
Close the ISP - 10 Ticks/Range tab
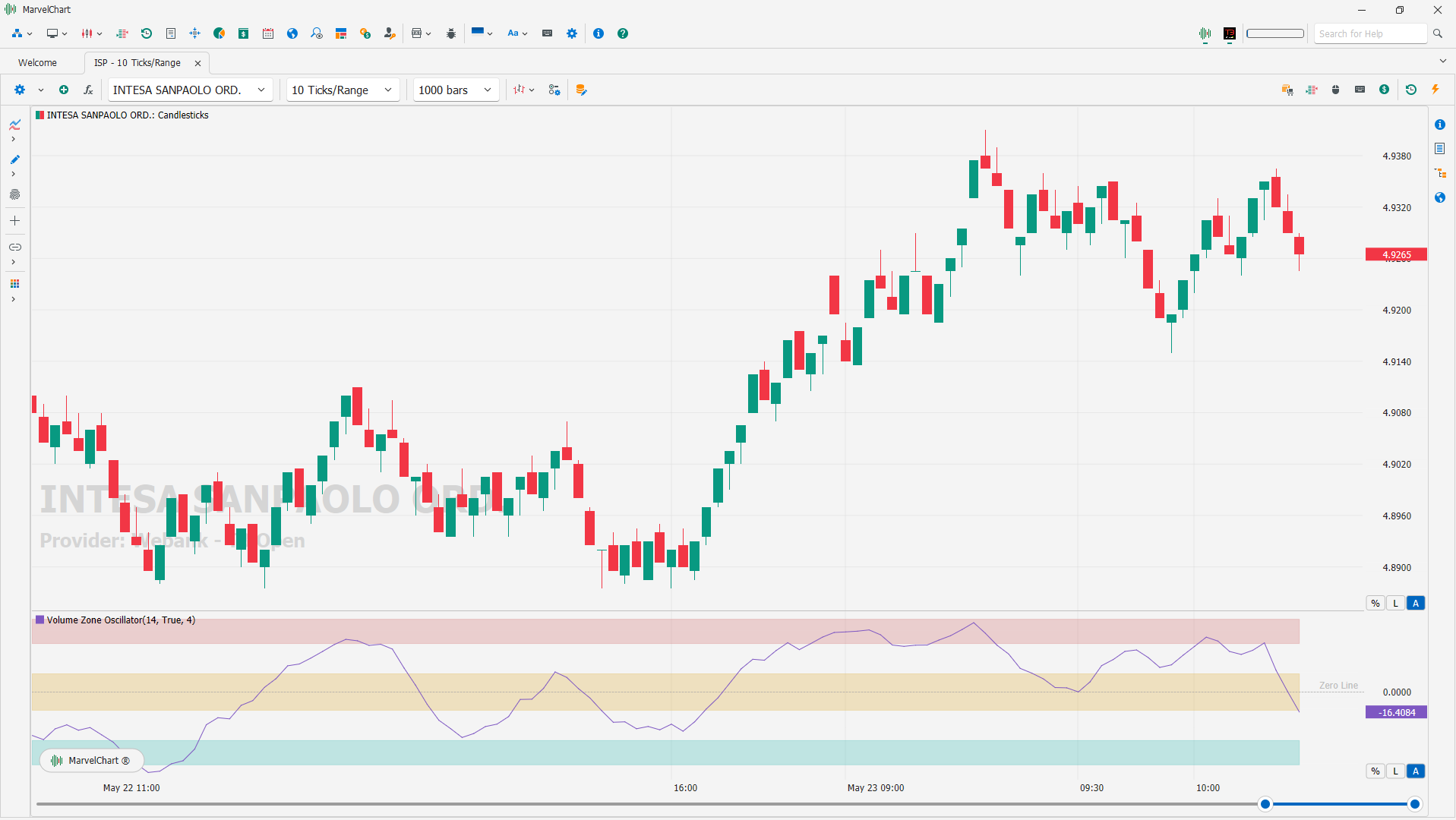(198, 63)
